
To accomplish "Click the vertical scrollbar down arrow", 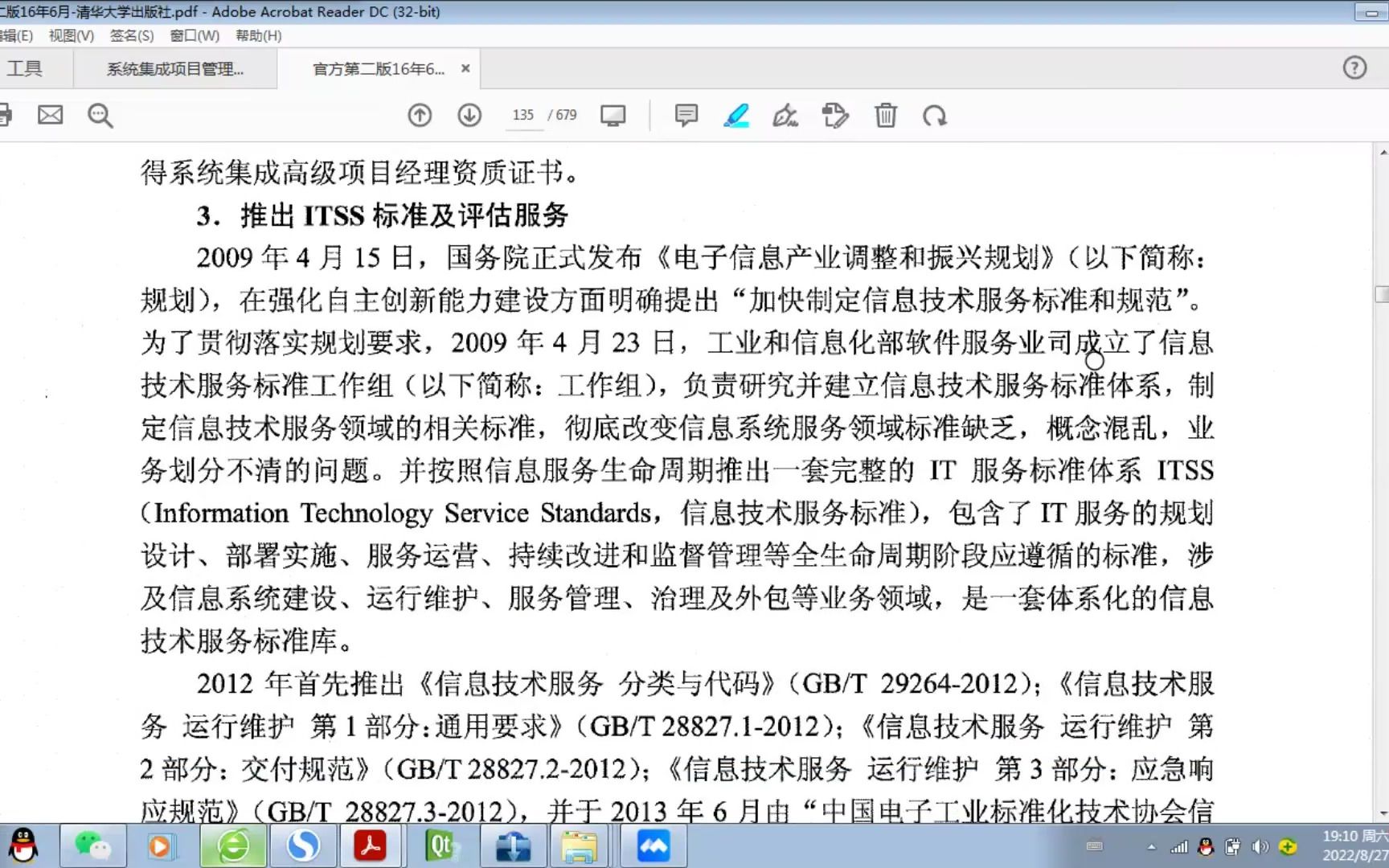I will (x=1383, y=813).
